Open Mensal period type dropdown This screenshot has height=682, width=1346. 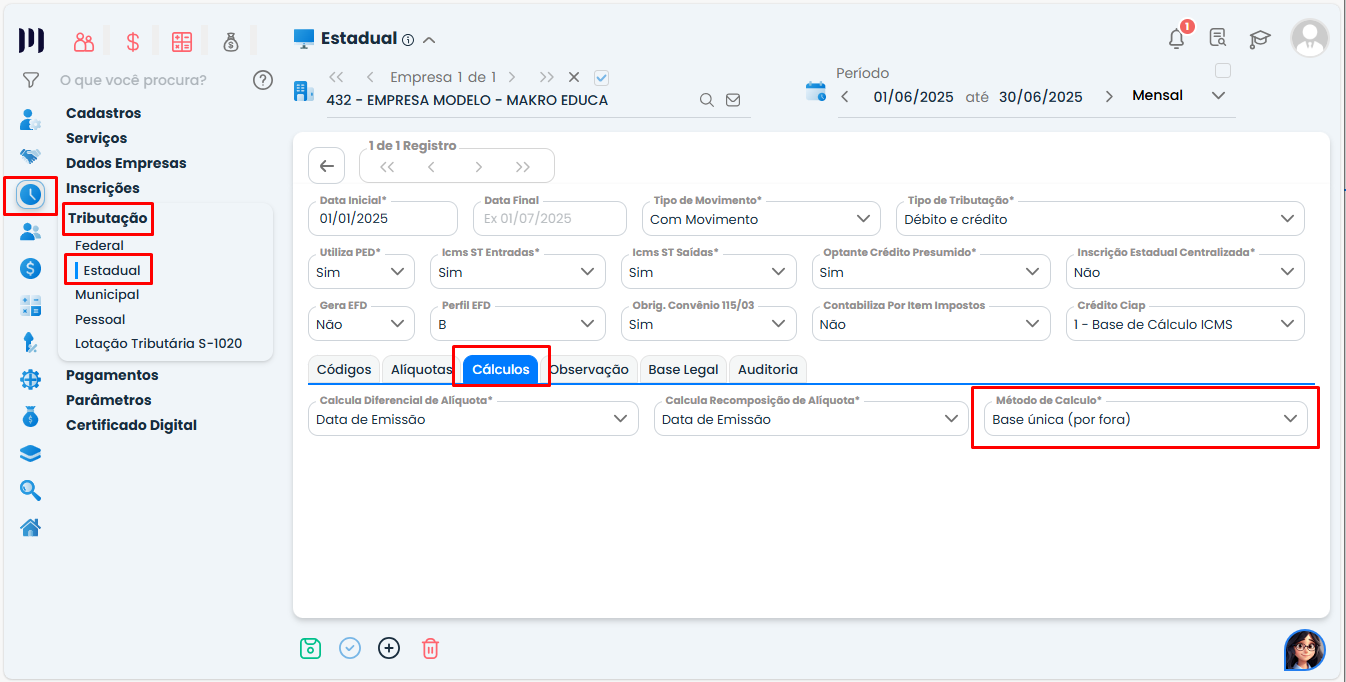click(1178, 96)
